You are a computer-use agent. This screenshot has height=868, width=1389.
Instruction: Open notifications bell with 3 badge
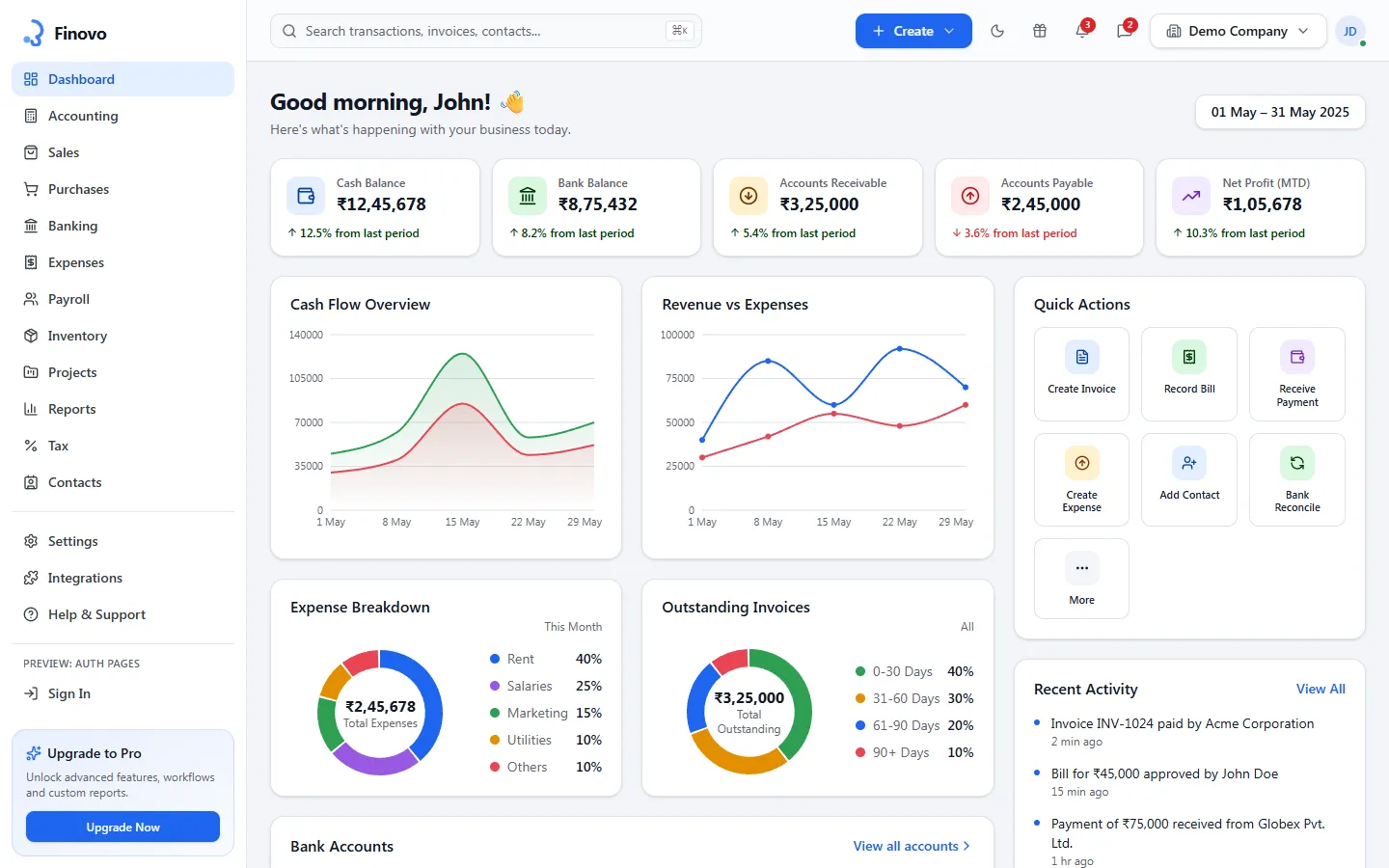tap(1082, 31)
